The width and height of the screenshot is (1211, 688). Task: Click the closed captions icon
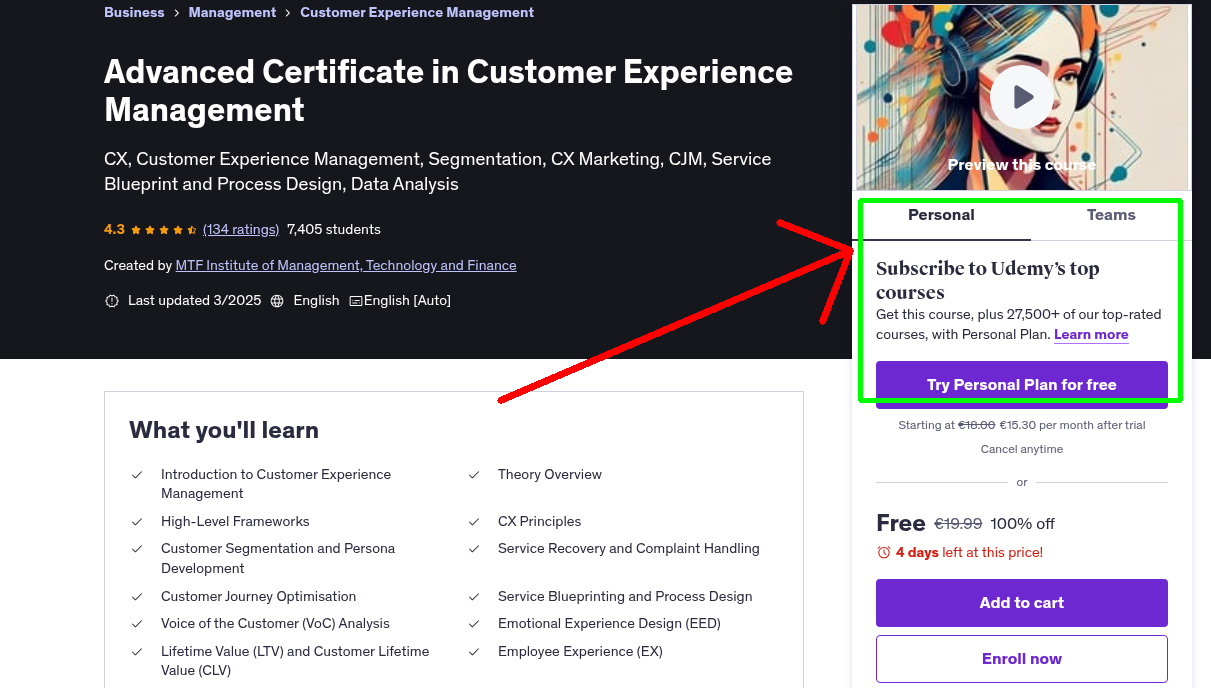click(355, 301)
